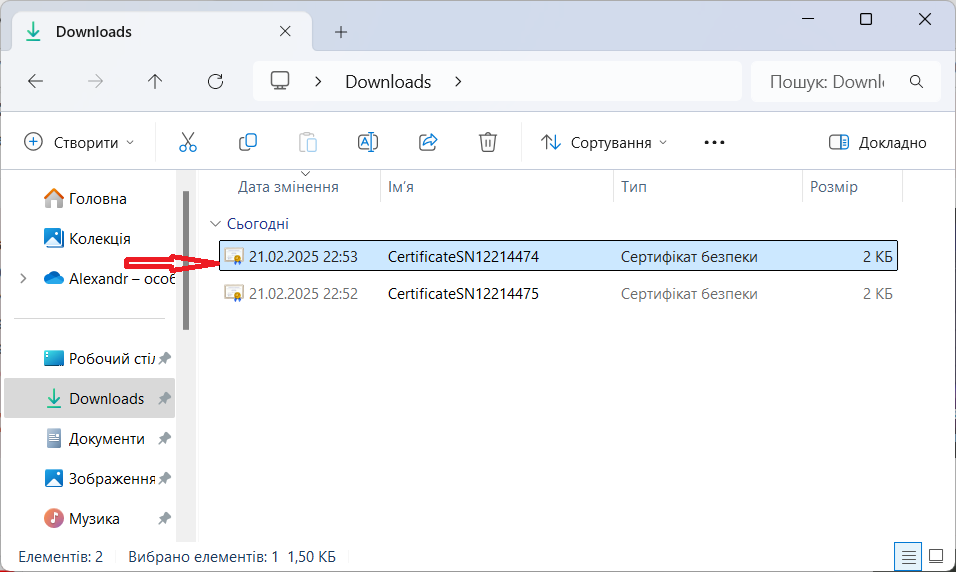956x572 pixels.
Task: Collapse the Сьогодні group
Action: click(214, 224)
